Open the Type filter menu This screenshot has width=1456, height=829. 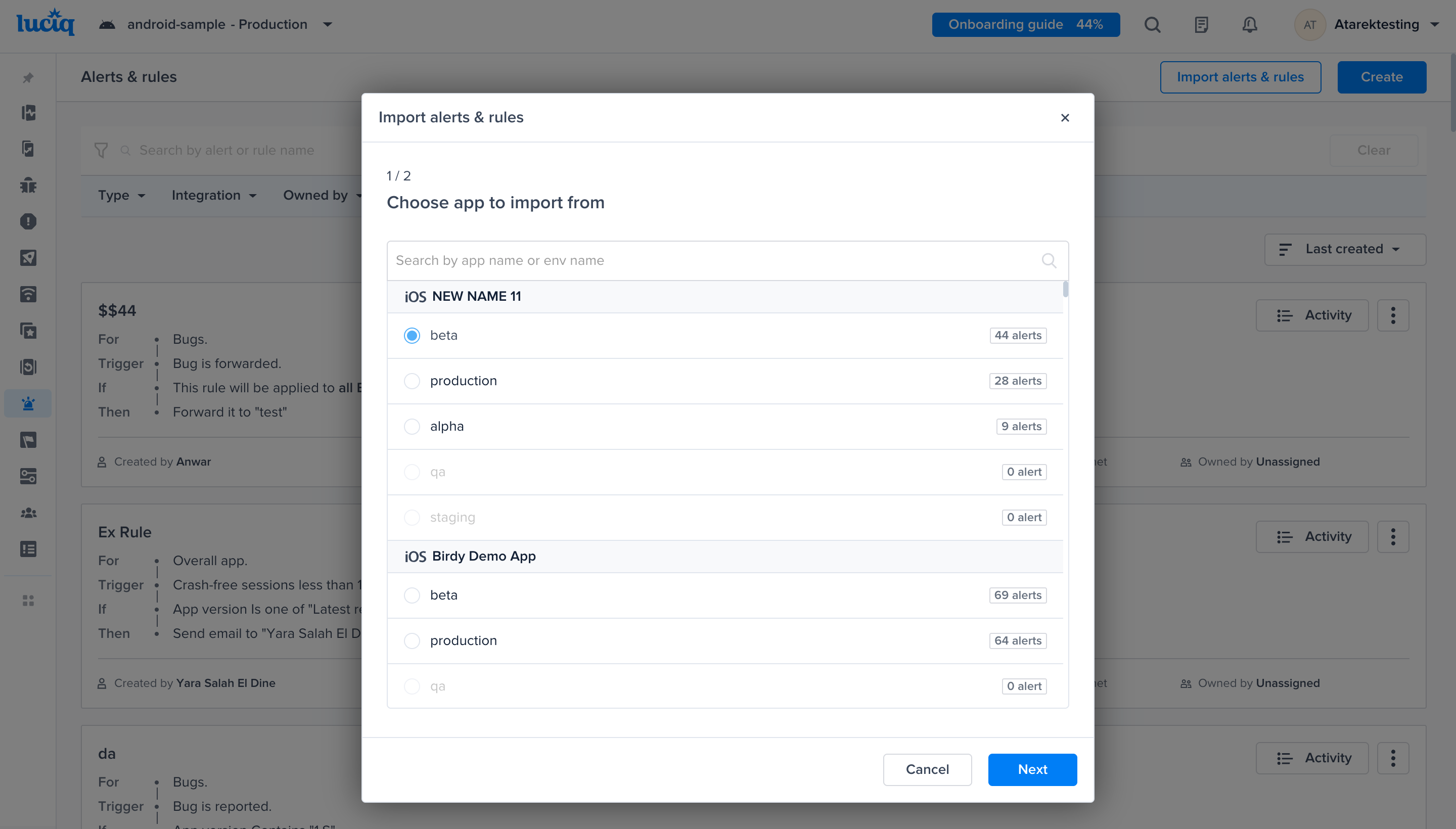[x=121, y=195]
